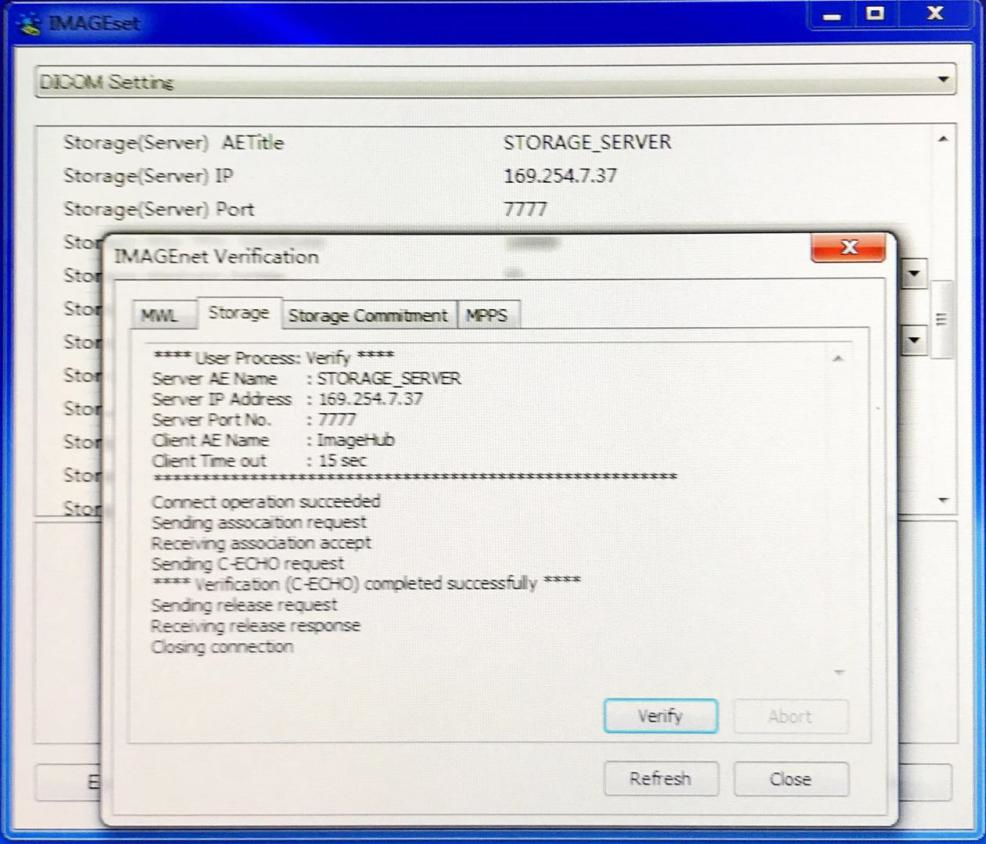
Task: Click the "Client Time out" log line
Action: [x=260, y=461]
